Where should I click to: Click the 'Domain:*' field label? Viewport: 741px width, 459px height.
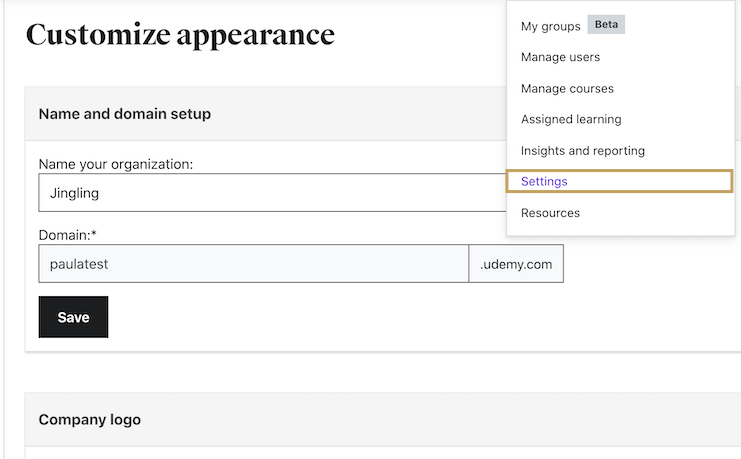[x=63, y=235]
